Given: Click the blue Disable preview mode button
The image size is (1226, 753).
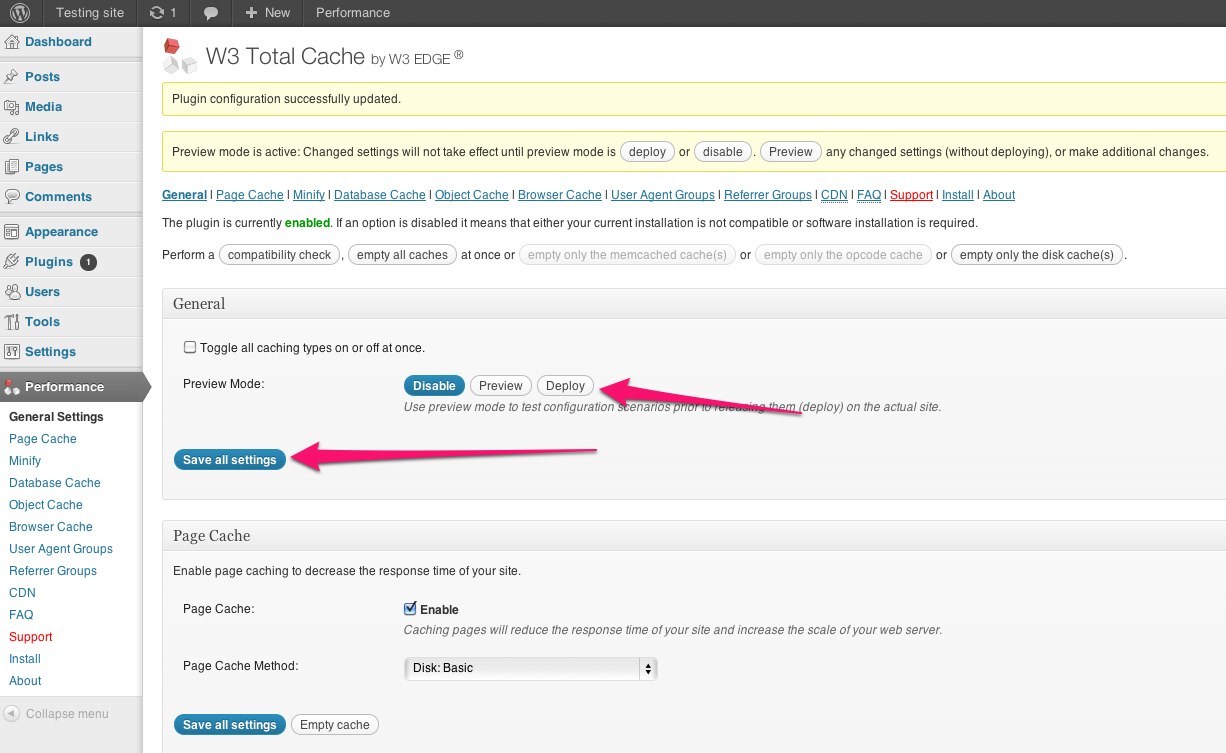Looking at the screenshot, I should 434,386.
